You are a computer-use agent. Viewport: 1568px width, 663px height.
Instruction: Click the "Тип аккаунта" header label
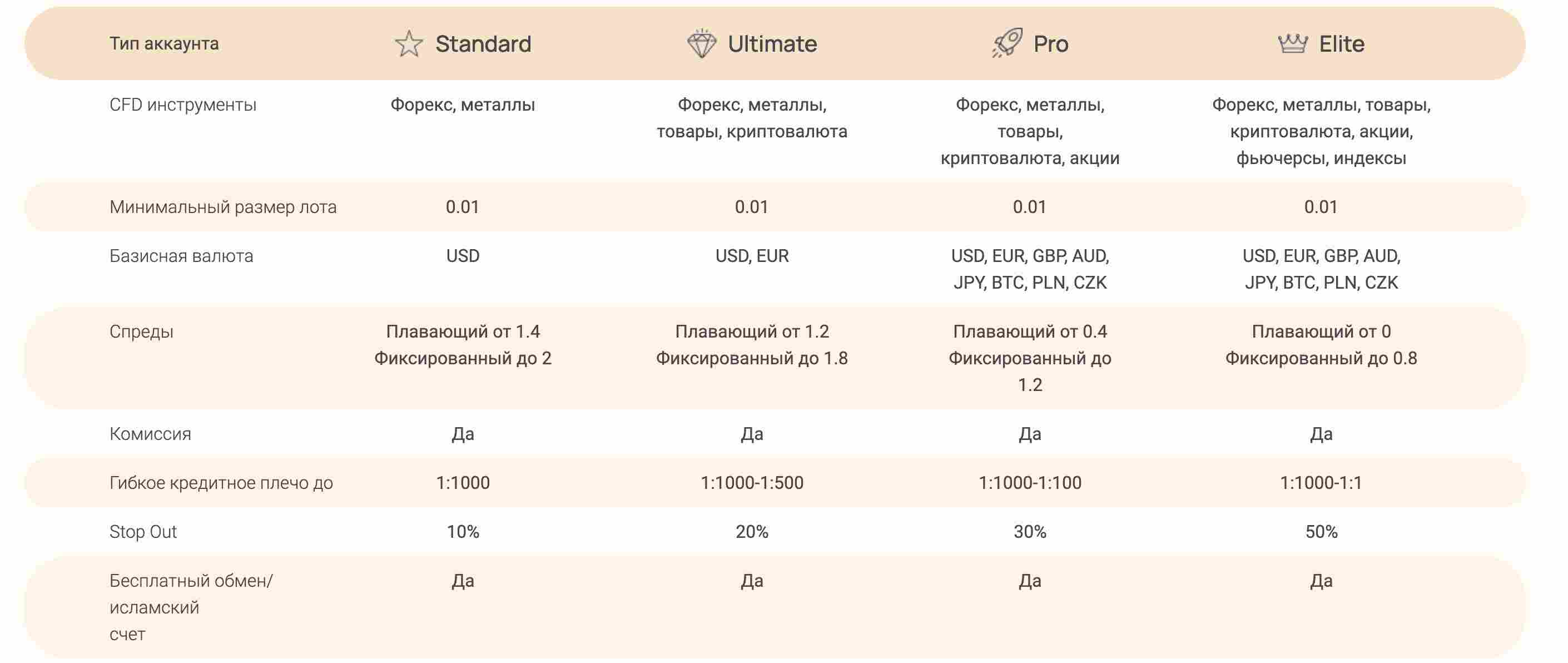click(165, 44)
